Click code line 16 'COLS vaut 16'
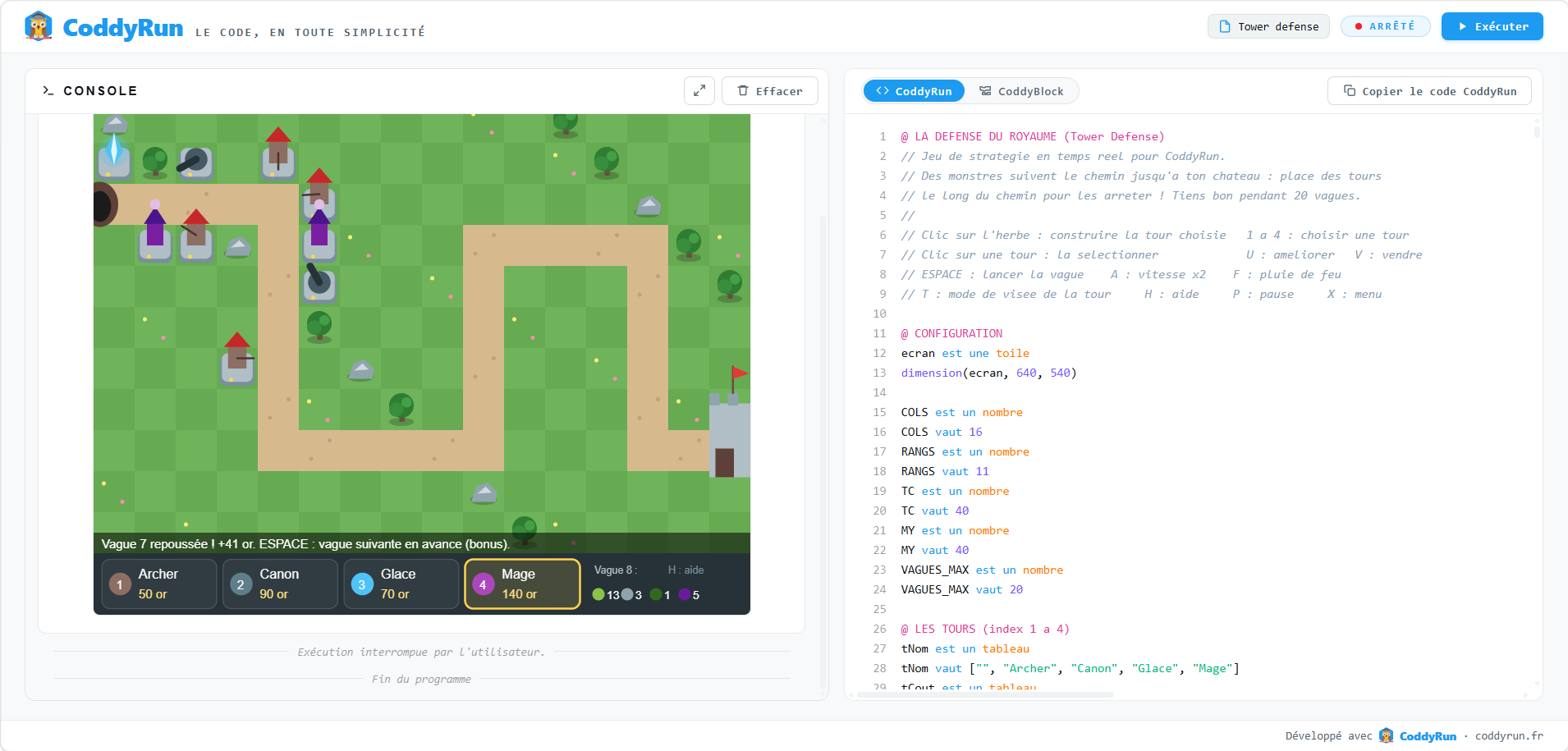 pyautogui.click(x=942, y=432)
